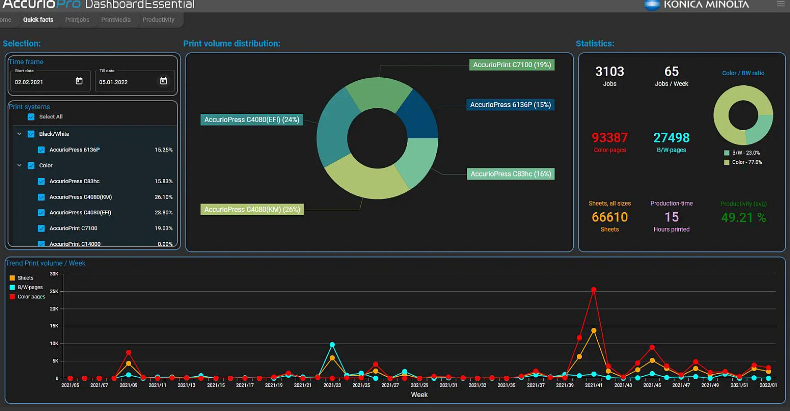Click the 2021/41 week axis label

click(594, 385)
